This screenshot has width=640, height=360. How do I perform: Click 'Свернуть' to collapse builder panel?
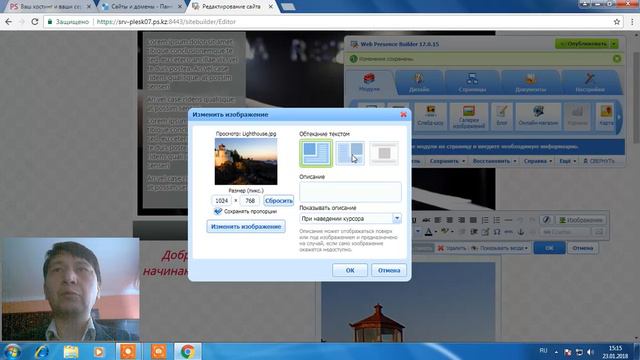coord(598,161)
